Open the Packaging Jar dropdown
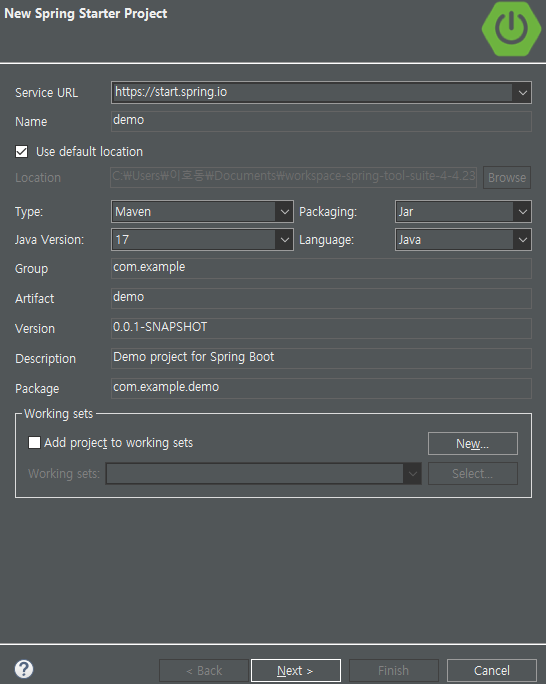 (463, 212)
